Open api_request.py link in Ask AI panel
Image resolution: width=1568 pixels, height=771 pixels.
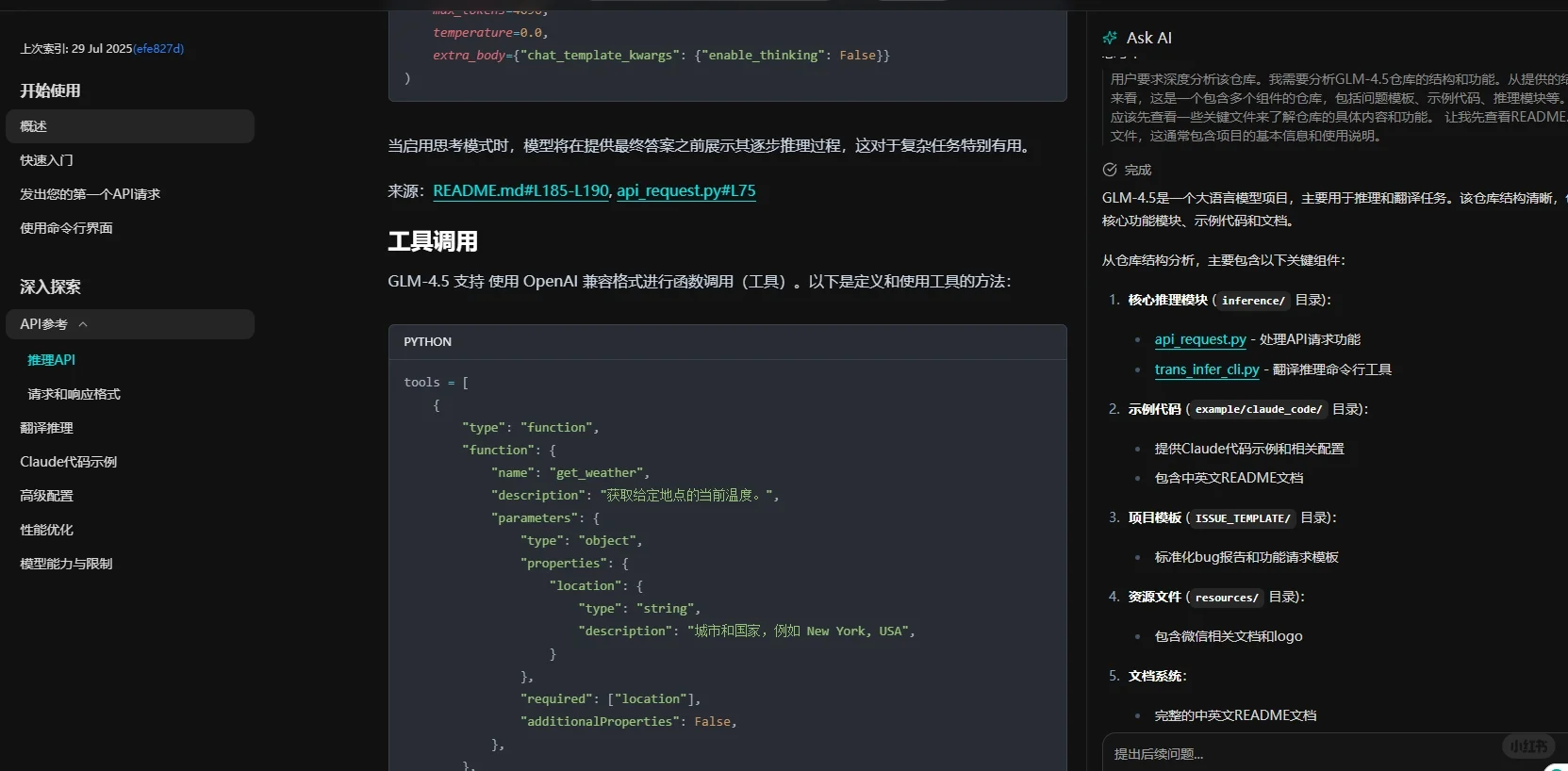coord(1200,339)
